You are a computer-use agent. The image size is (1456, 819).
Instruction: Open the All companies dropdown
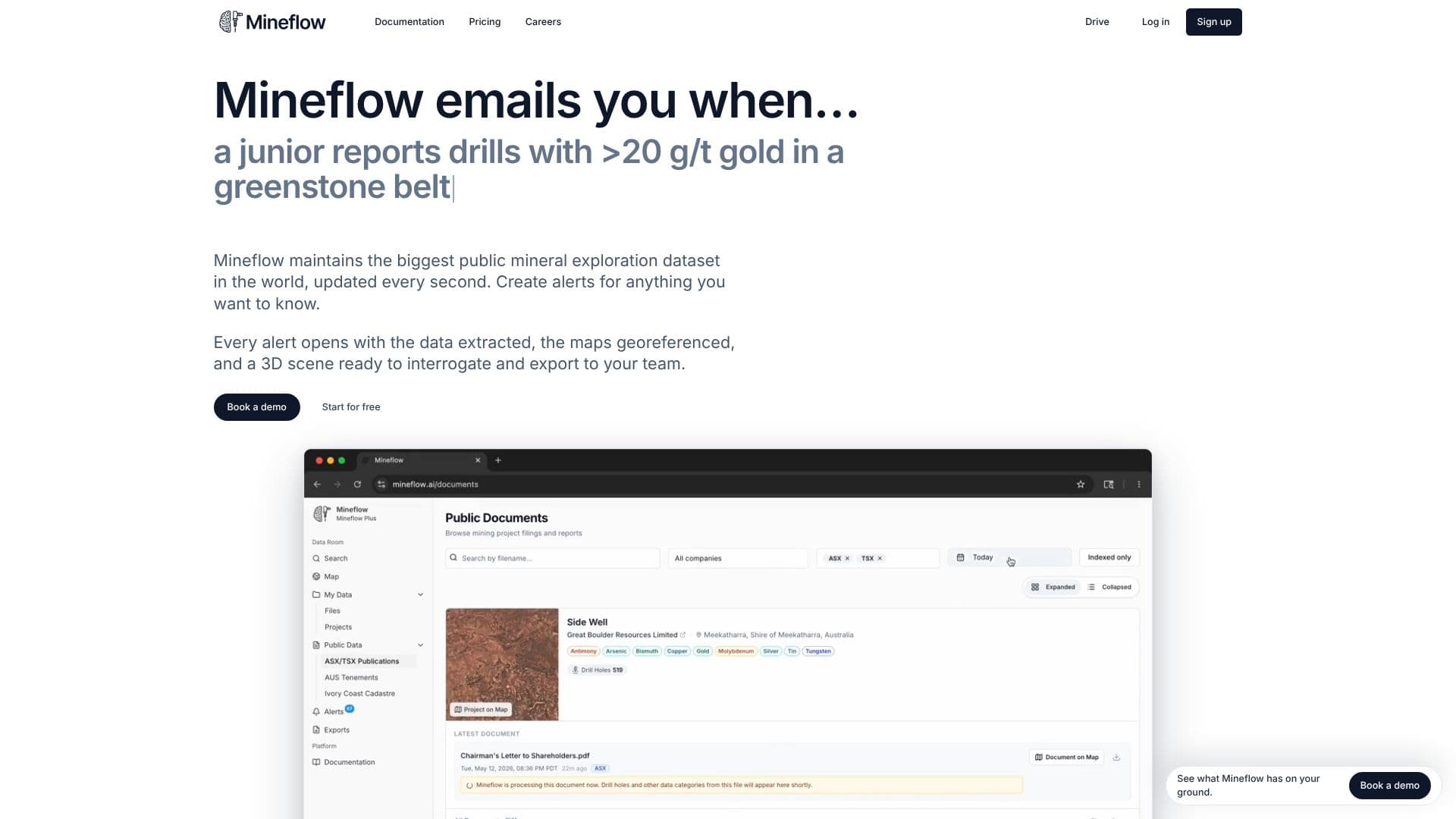point(738,558)
